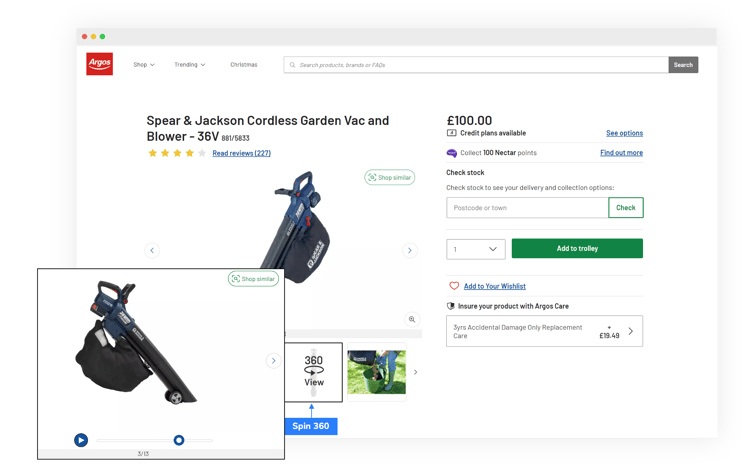Click the £100.00 price
The height and width of the screenshot is (474, 750).
click(469, 121)
